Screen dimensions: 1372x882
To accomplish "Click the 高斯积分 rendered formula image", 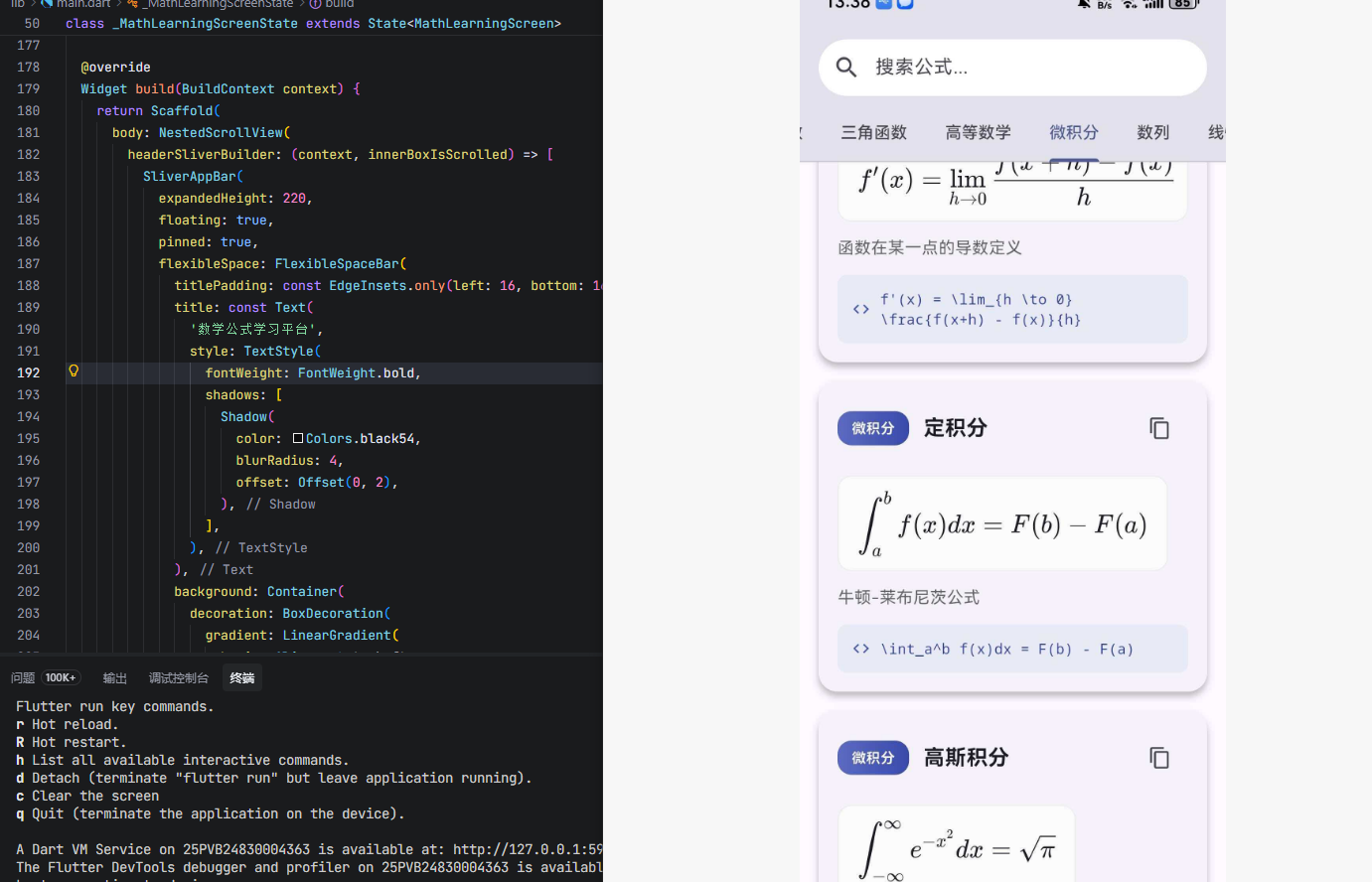I will tap(957, 844).
